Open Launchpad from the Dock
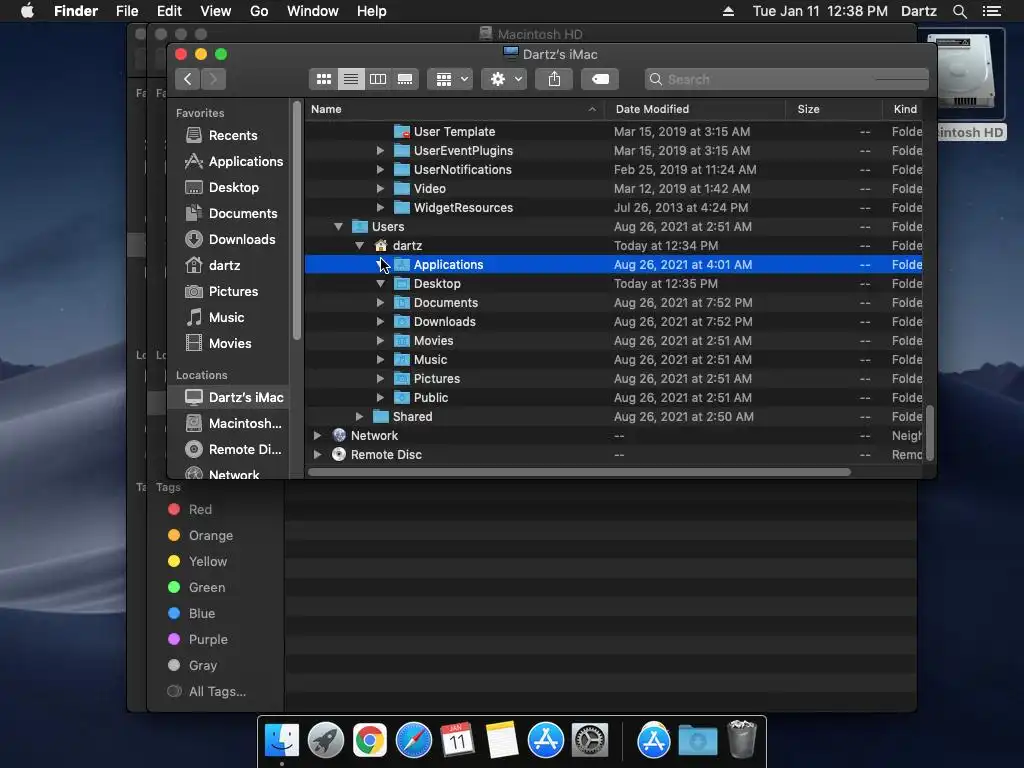 tap(325, 741)
